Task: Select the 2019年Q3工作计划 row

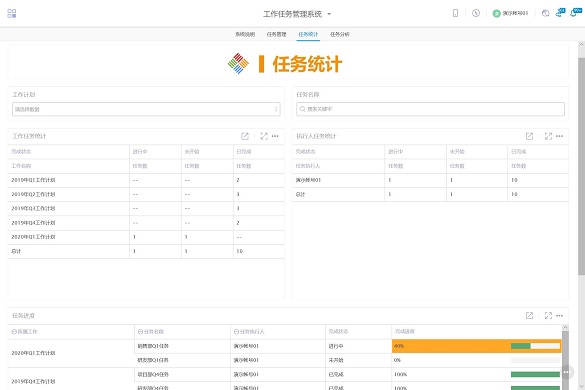Action: pos(146,209)
